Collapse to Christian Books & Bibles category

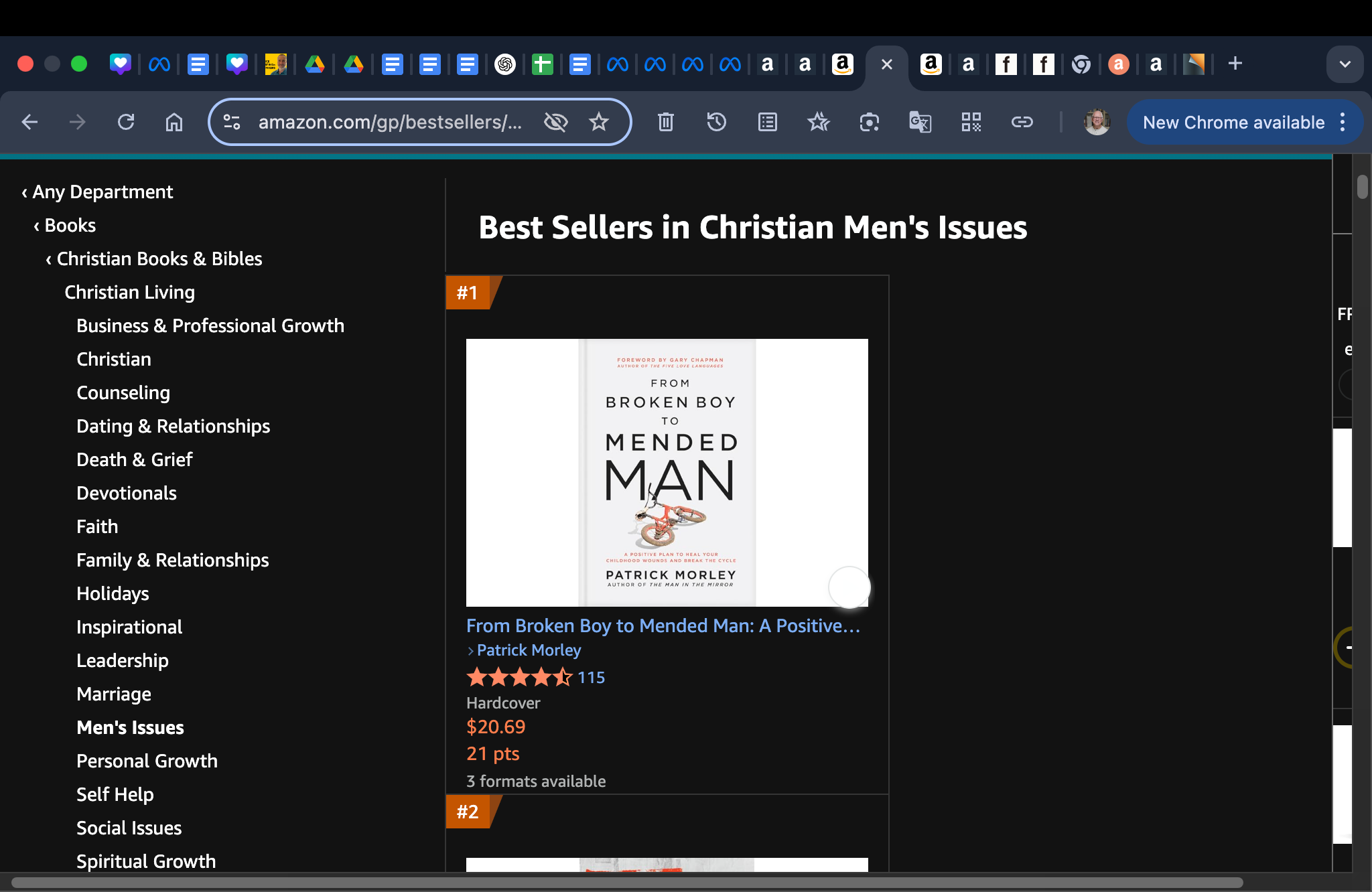[153, 259]
